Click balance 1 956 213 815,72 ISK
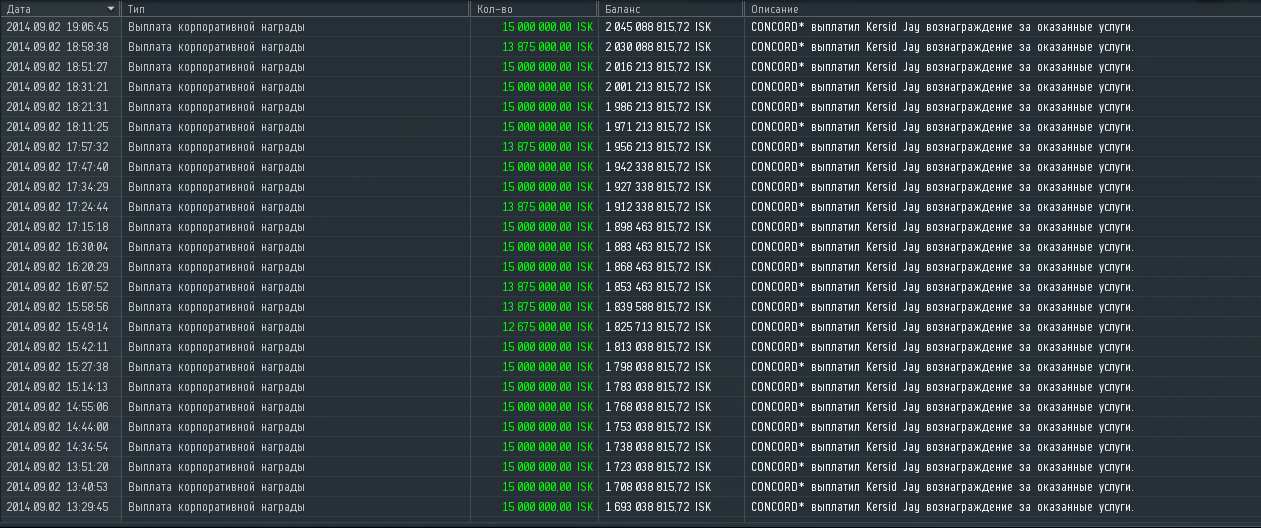The height and width of the screenshot is (528, 1261). click(658, 147)
